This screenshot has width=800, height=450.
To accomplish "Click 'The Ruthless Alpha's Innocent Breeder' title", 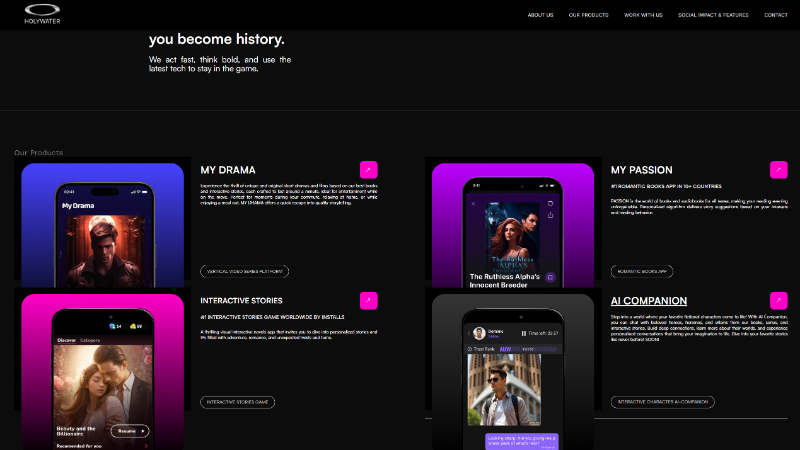I will point(505,281).
